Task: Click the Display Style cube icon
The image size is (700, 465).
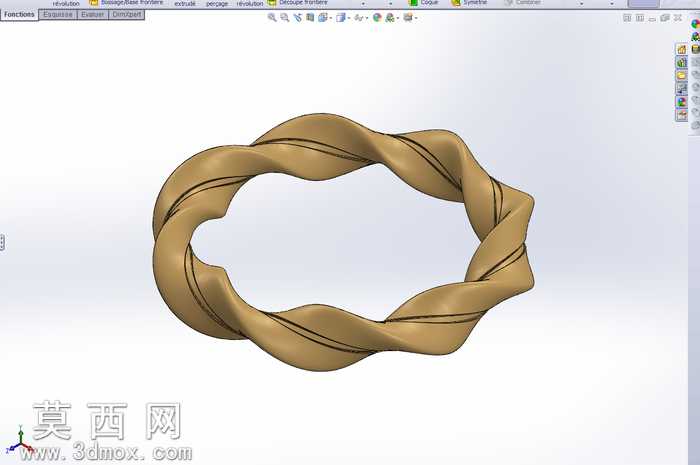Action: coord(341,18)
